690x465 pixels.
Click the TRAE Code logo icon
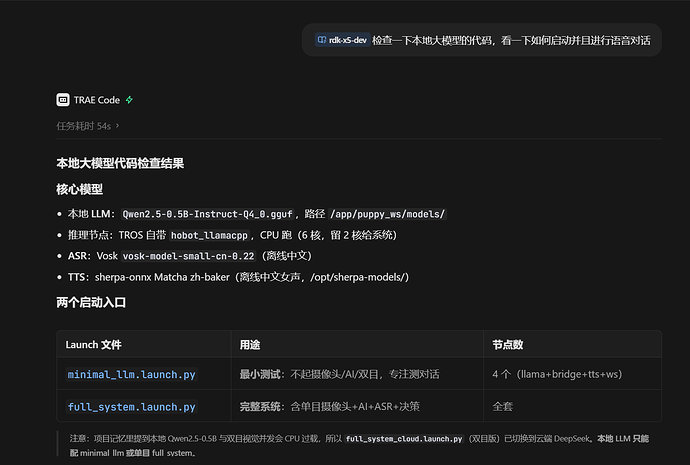[63, 100]
